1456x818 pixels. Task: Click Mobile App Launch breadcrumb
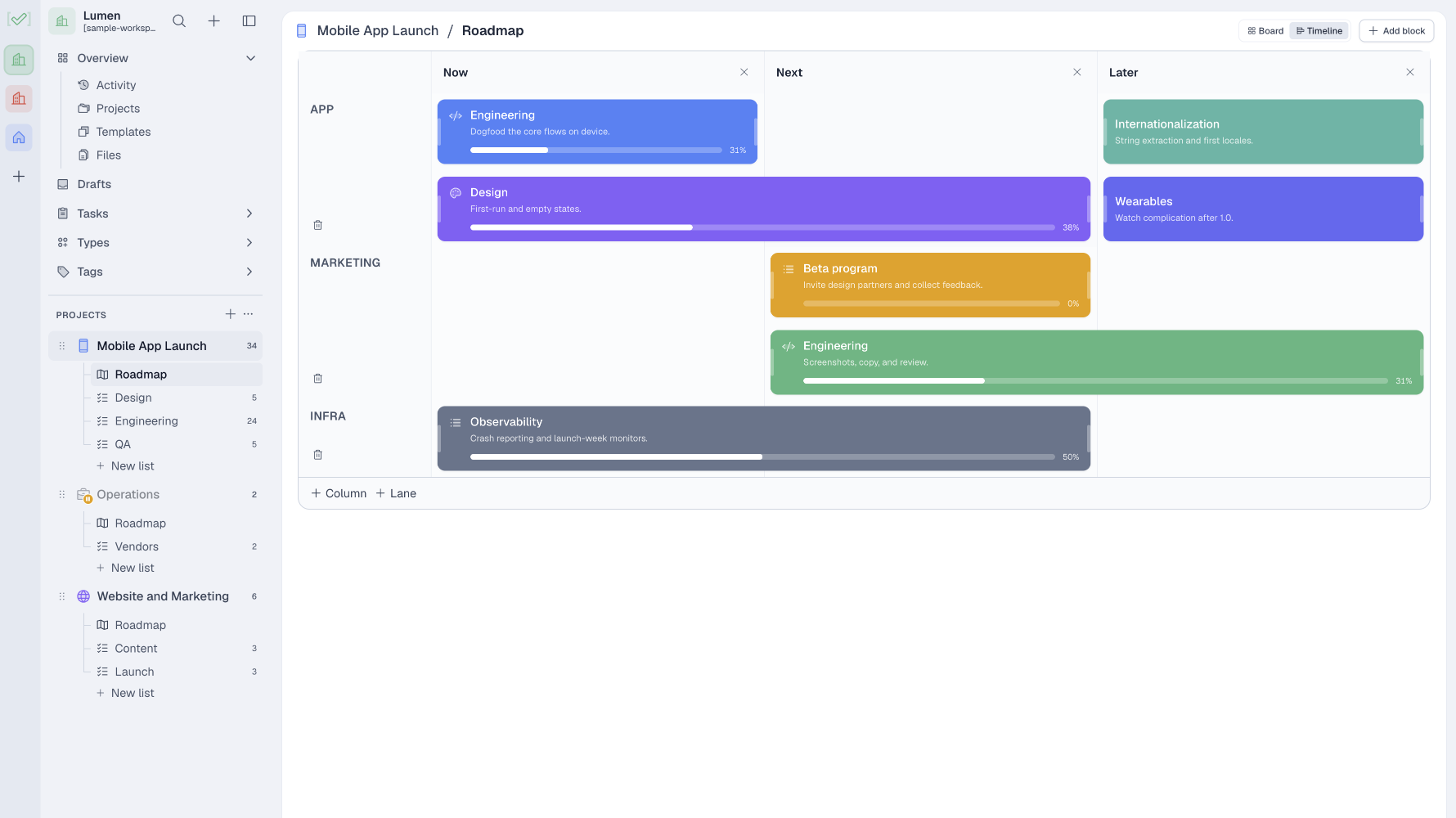point(378,31)
